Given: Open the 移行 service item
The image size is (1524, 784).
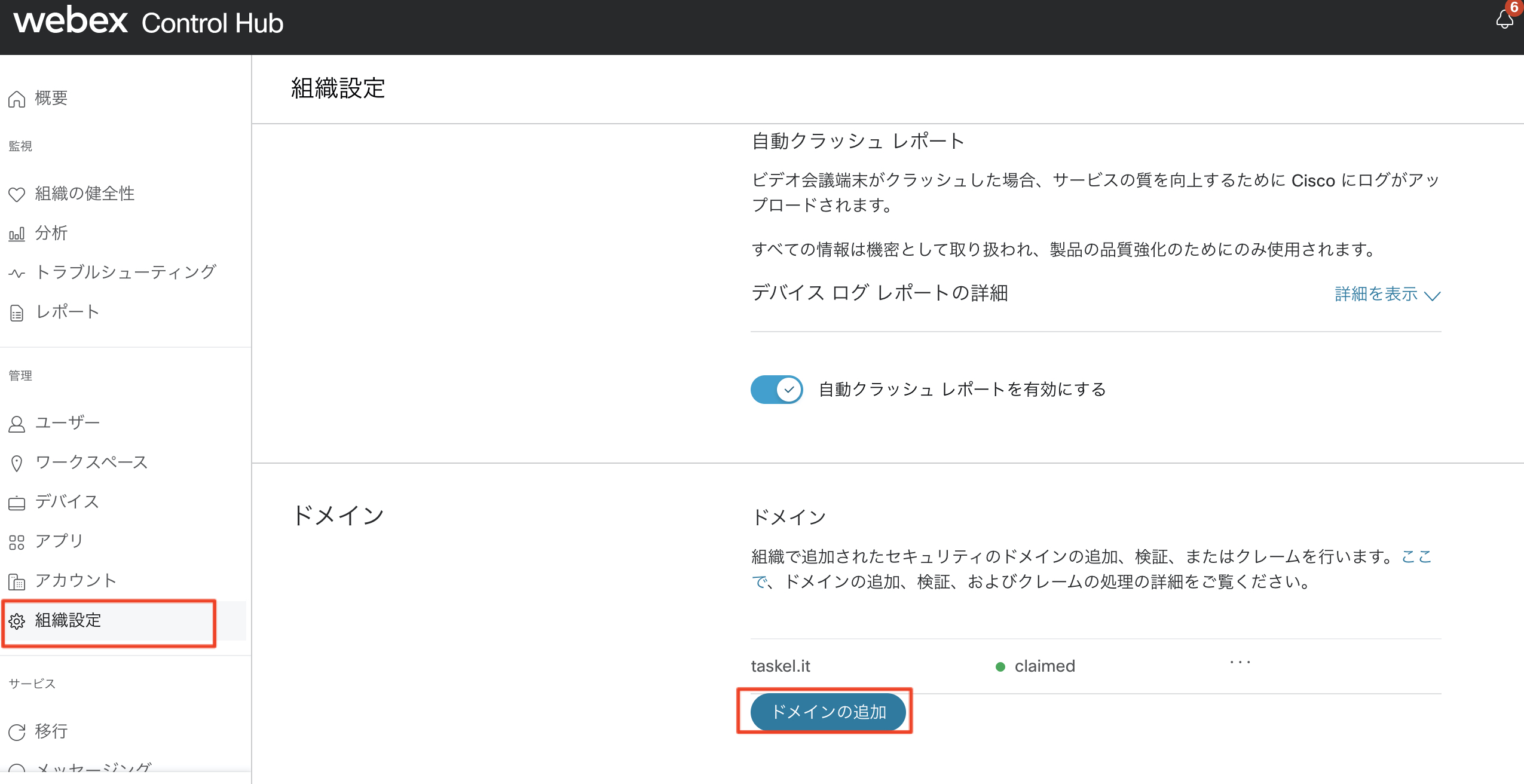Looking at the screenshot, I should (51, 731).
